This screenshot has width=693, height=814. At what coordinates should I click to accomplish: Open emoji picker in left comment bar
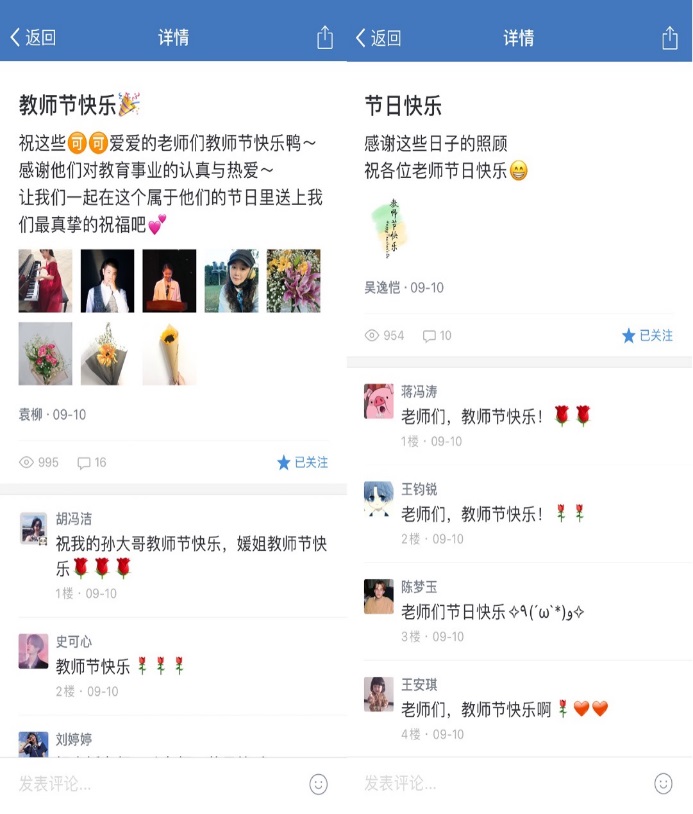coord(318,784)
